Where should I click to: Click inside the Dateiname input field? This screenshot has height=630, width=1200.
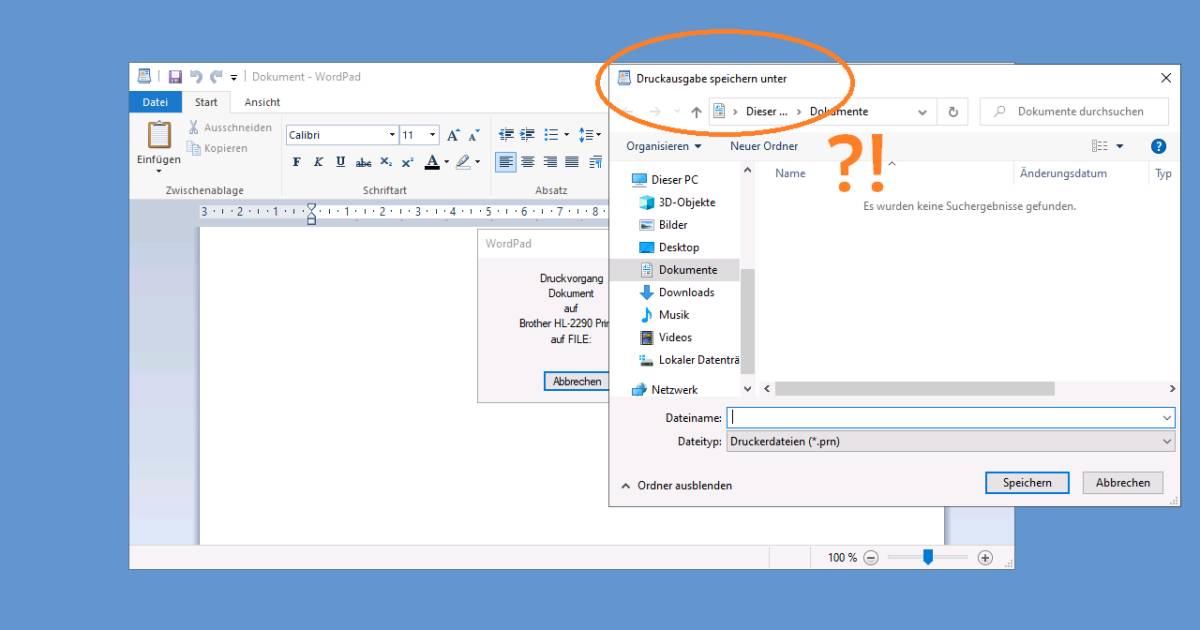pos(900,417)
